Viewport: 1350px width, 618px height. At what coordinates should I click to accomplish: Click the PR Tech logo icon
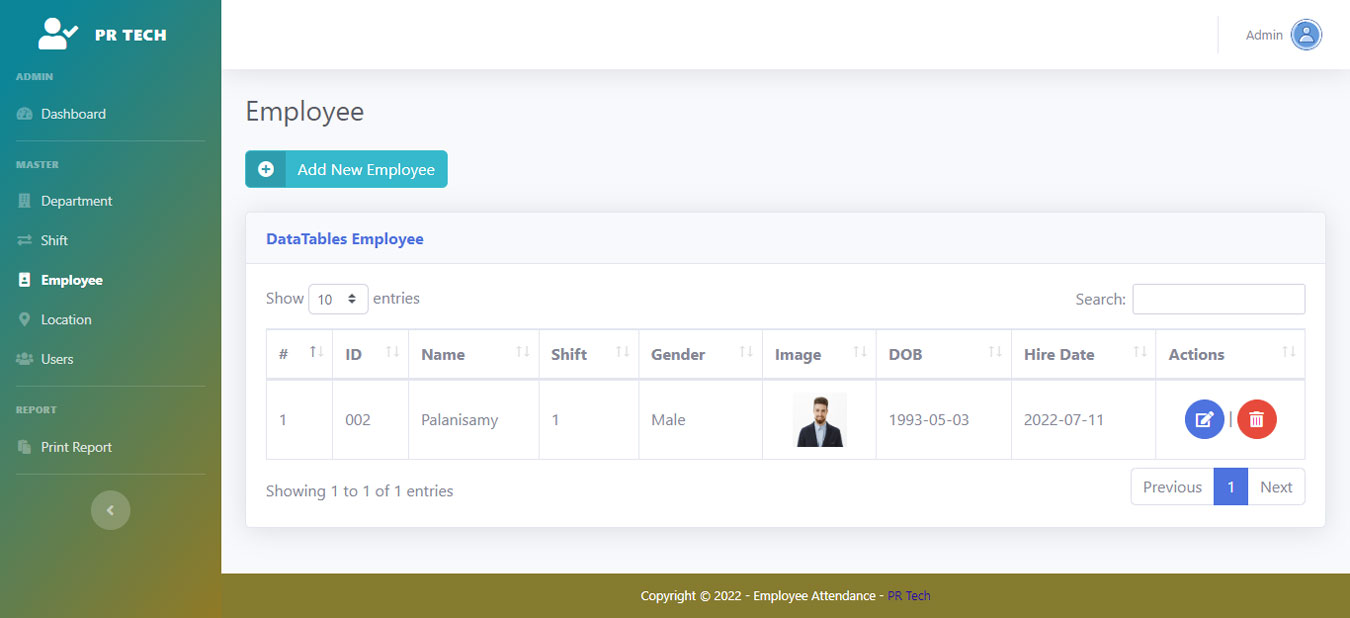click(x=57, y=34)
